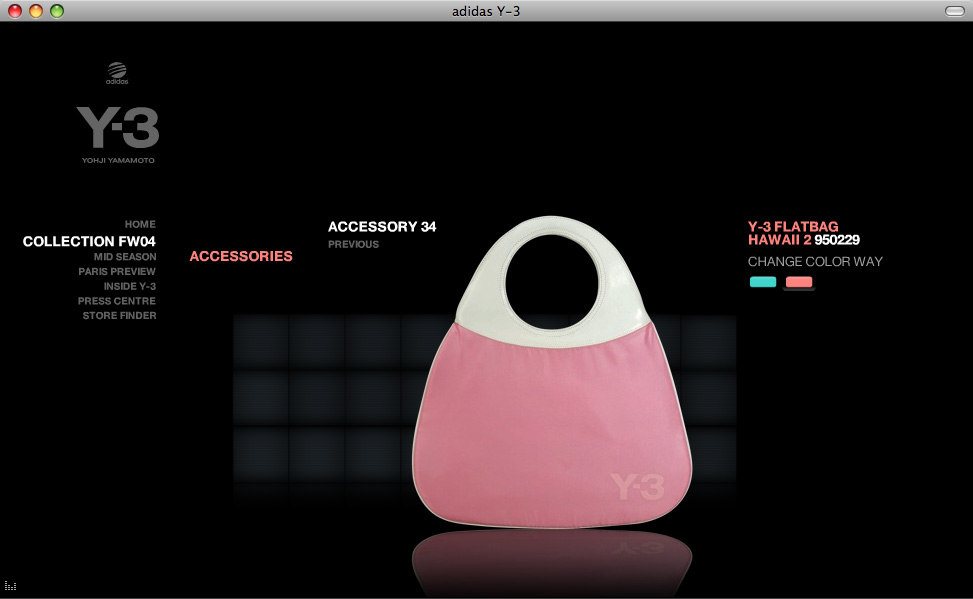This screenshot has height=599, width=973.
Task: Click the Y-3 FLATBAG HAWAII 2 title
Action: tap(793, 233)
